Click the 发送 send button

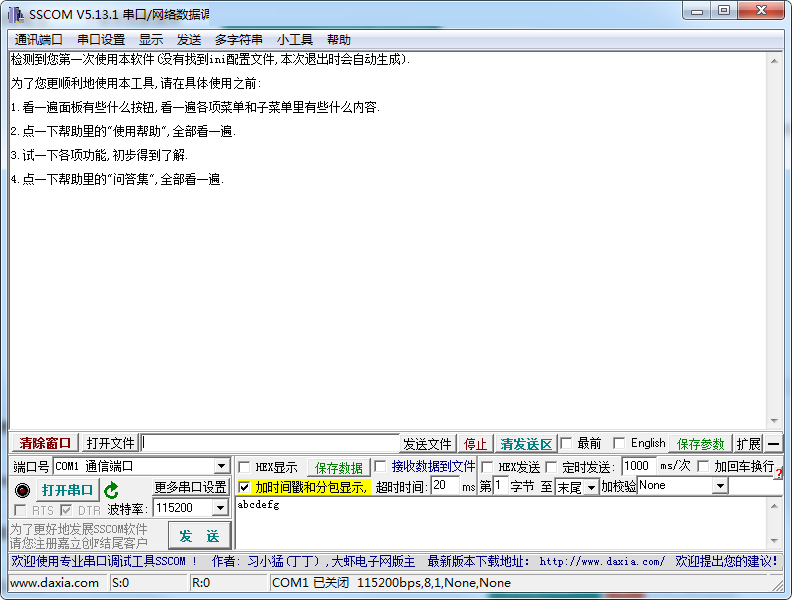coord(198,535)
